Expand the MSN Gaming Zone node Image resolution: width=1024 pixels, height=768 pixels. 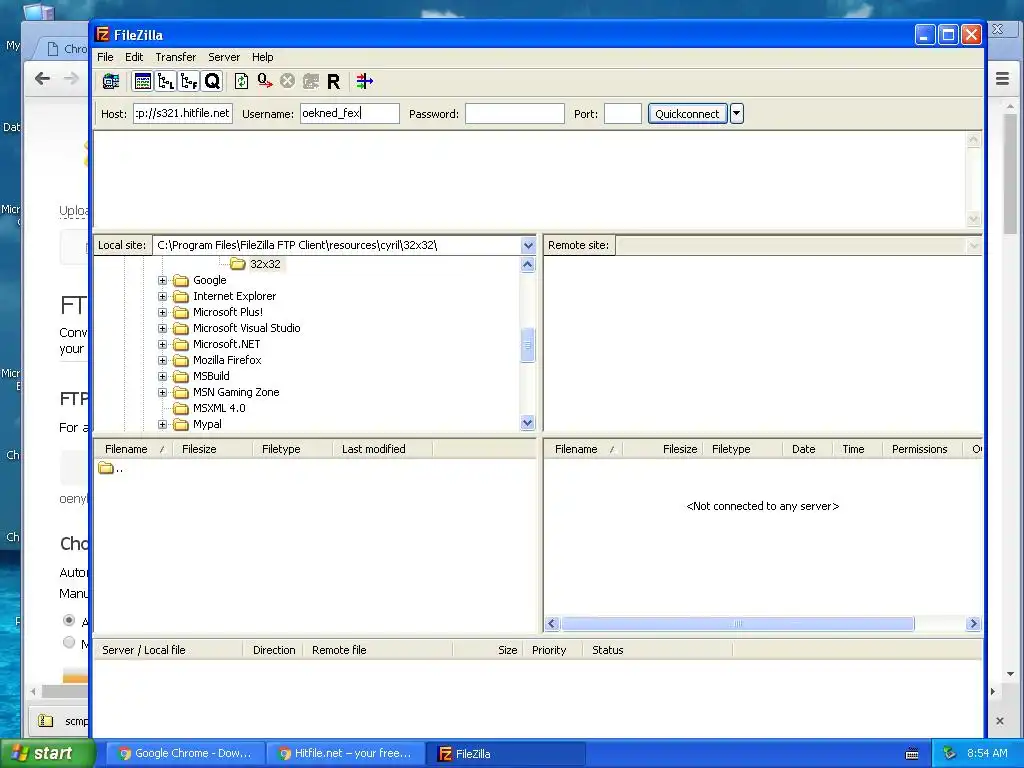coord(163,392)
